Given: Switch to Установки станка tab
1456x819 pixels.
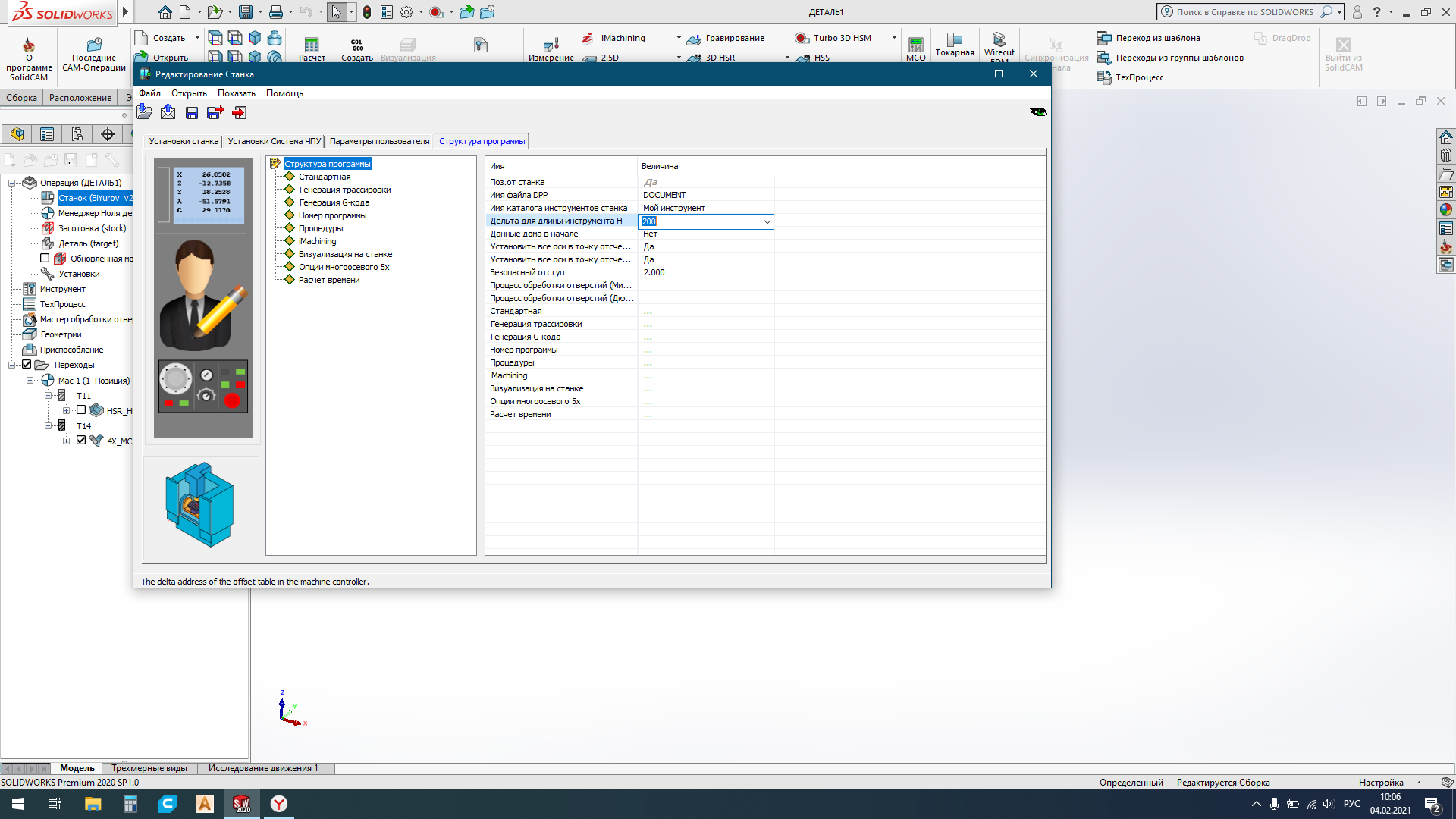Looking at the screenshot, I should click(x=183, y=141).
